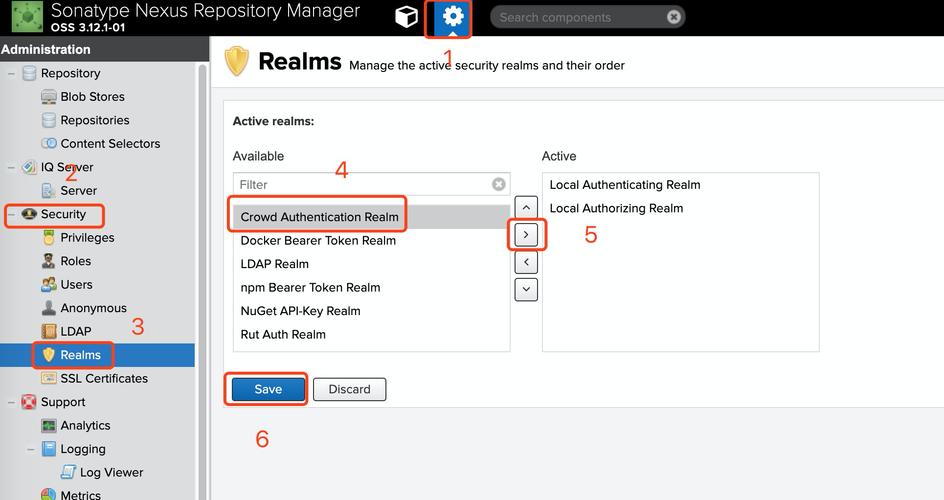
Task: Open Blob Stores in the sidebar
Action: click(92, 97)
